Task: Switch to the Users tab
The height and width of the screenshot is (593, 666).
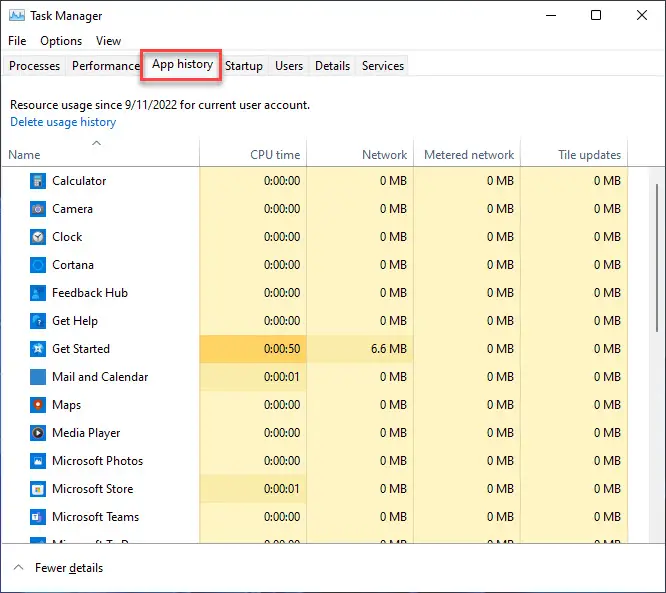Action: coord(289,66)
